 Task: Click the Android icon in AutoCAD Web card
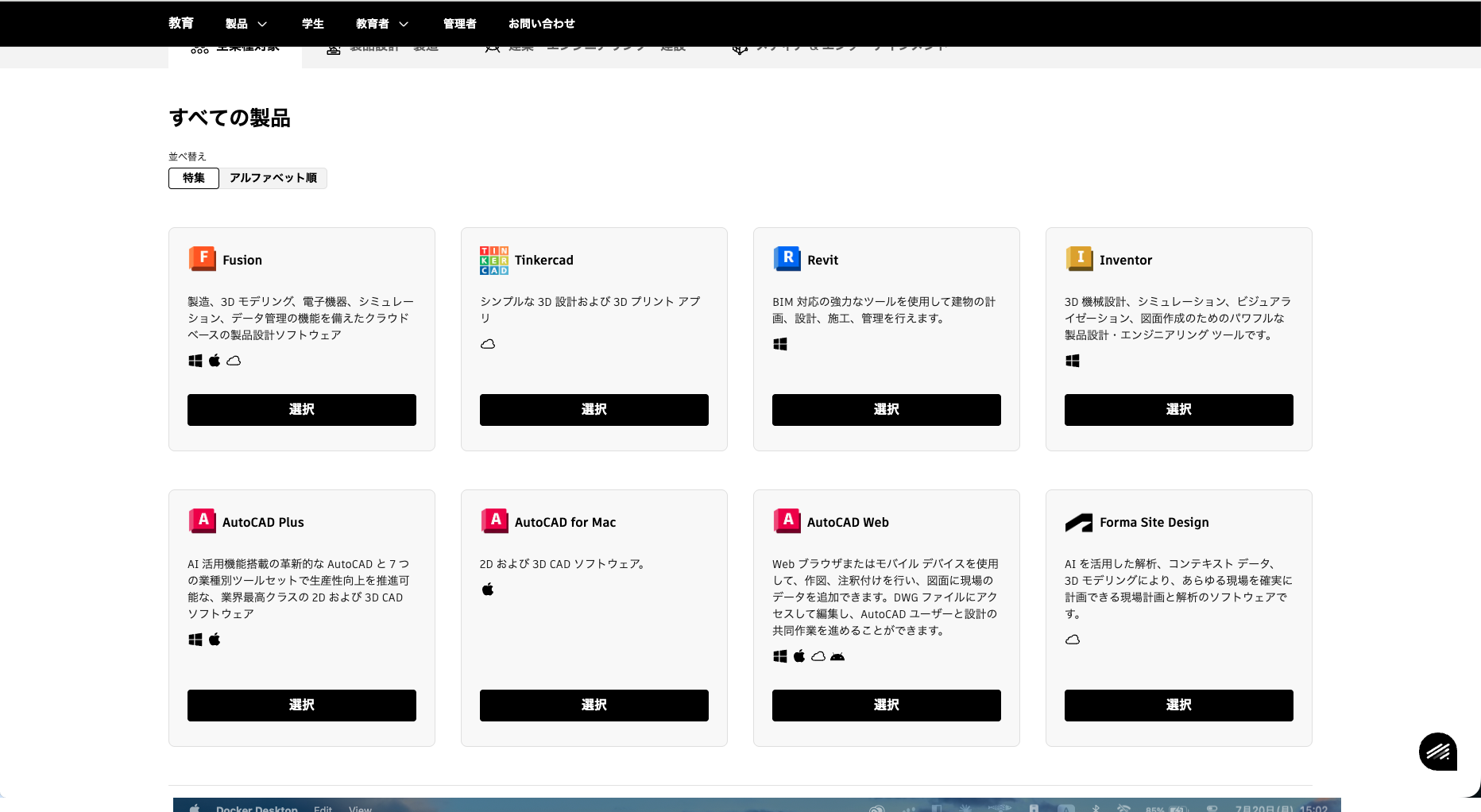pyautogui.click(x=837, y=656)
